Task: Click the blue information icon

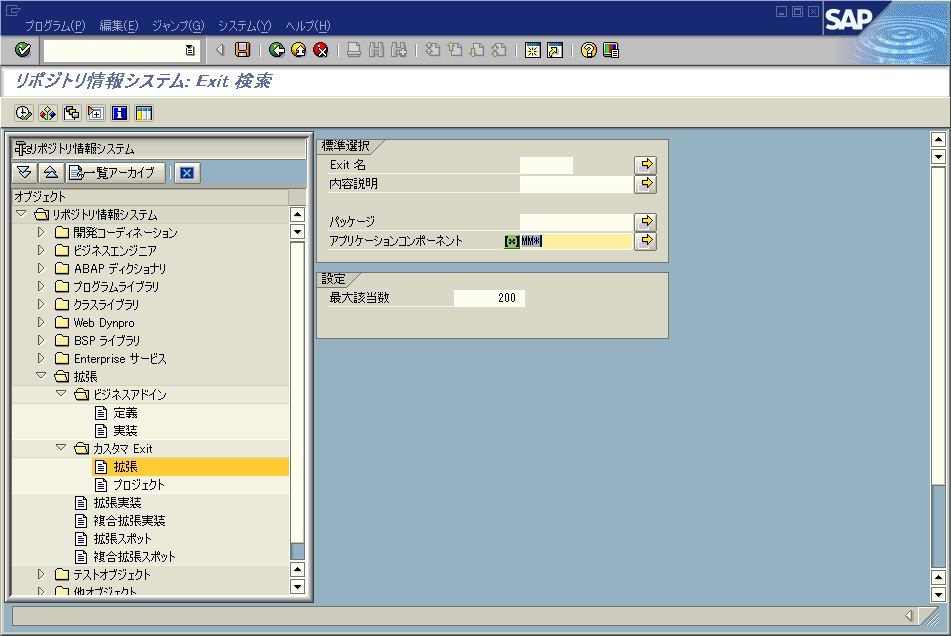Action: coord(120,113)
